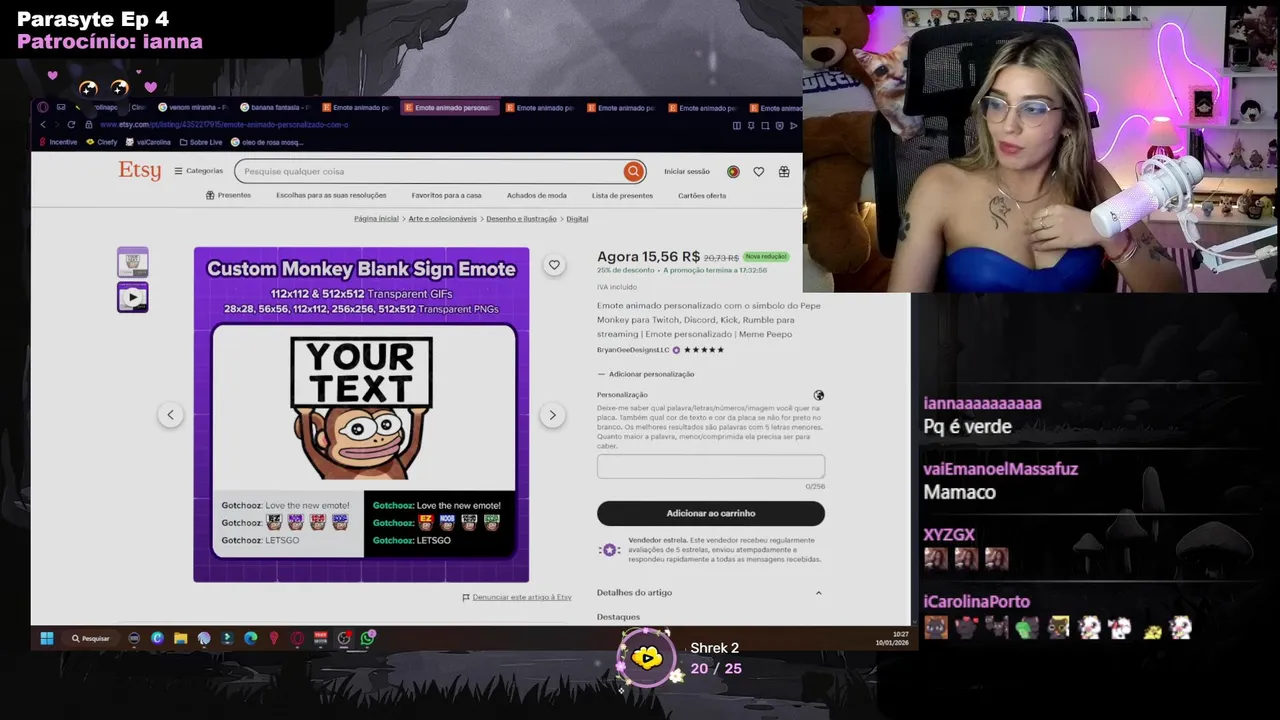
Task: Open the Digital breadcrumb
Action: tap(577, 218)
